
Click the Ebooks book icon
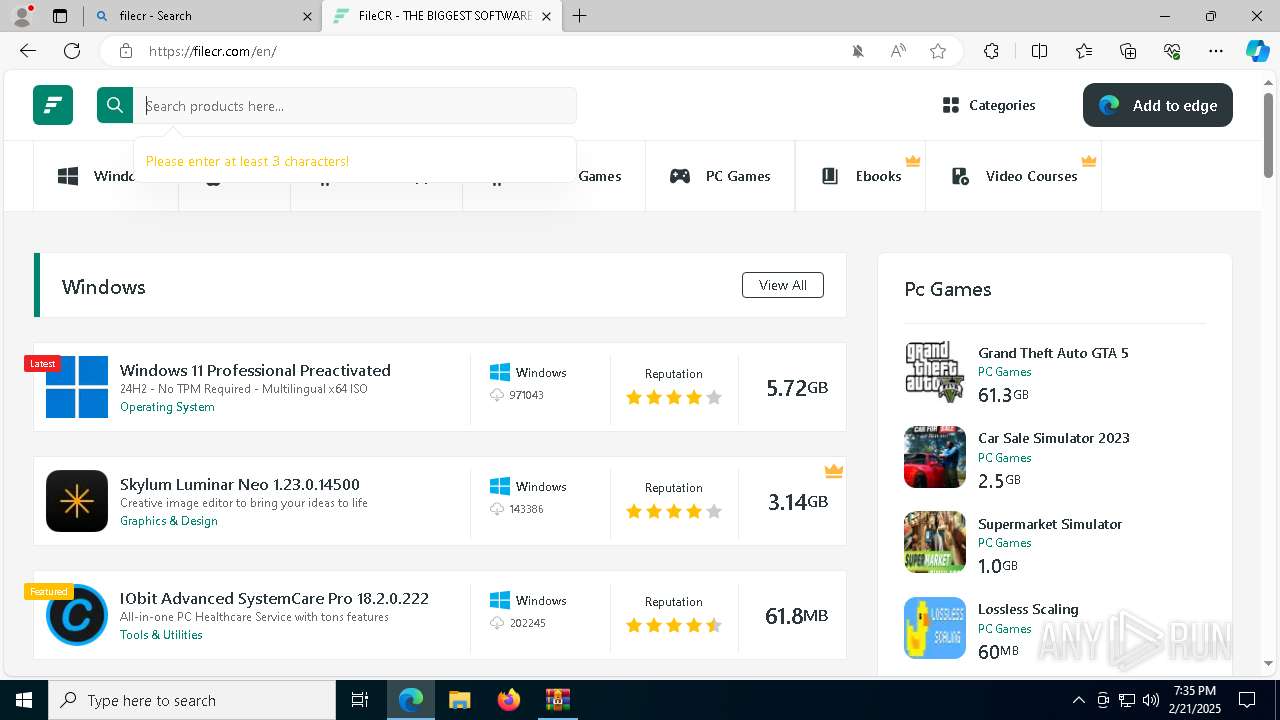tap(830, 176)
